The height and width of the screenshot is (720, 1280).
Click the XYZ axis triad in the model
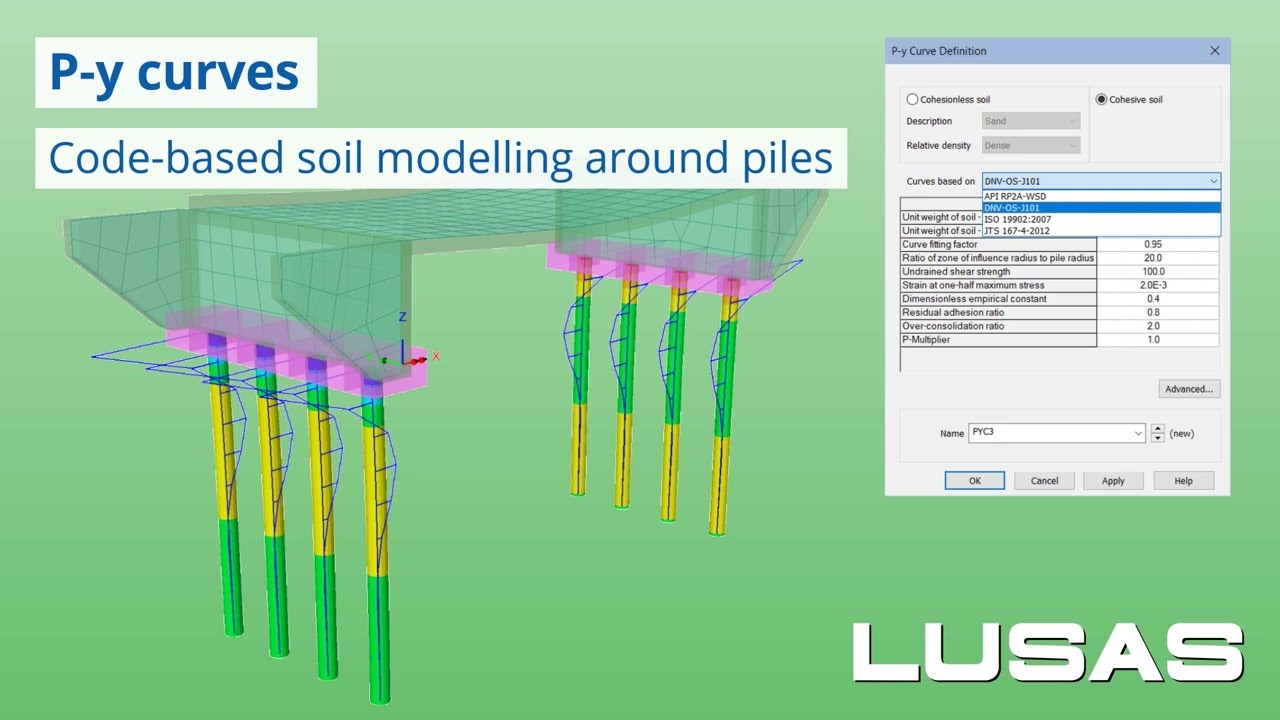(403, 341)
